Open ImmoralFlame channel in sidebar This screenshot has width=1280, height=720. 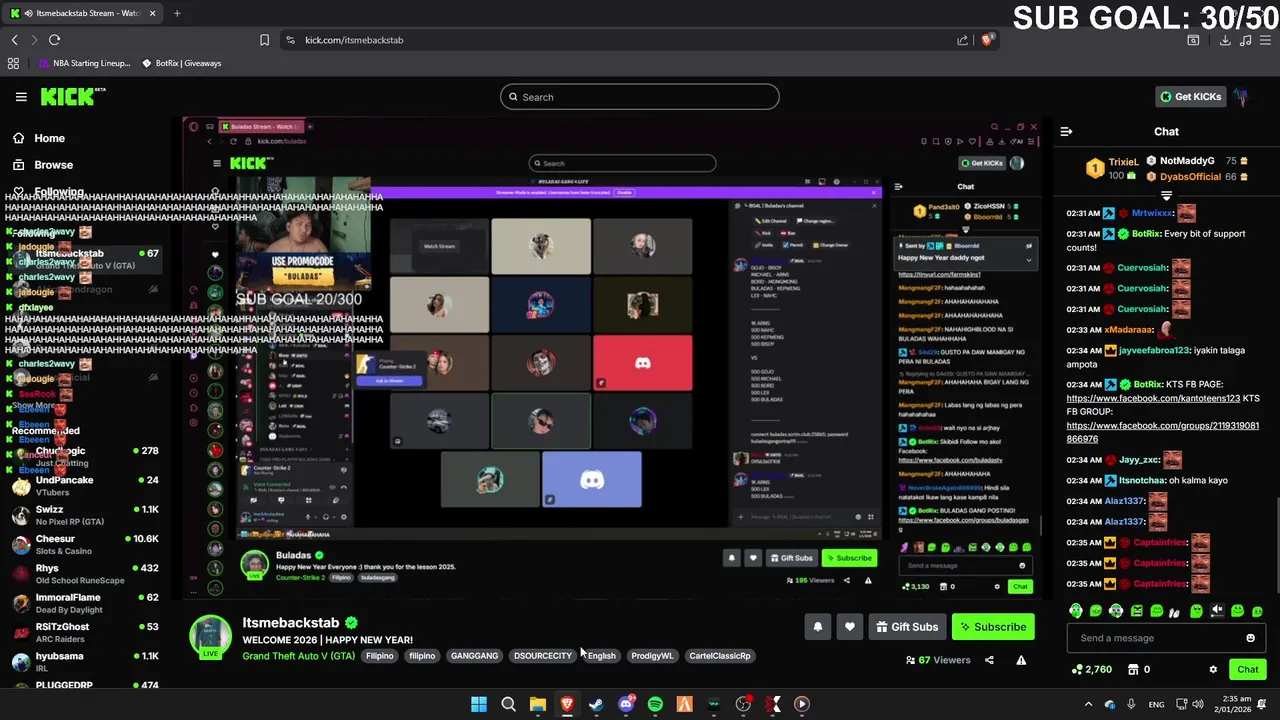click(84, 603)
